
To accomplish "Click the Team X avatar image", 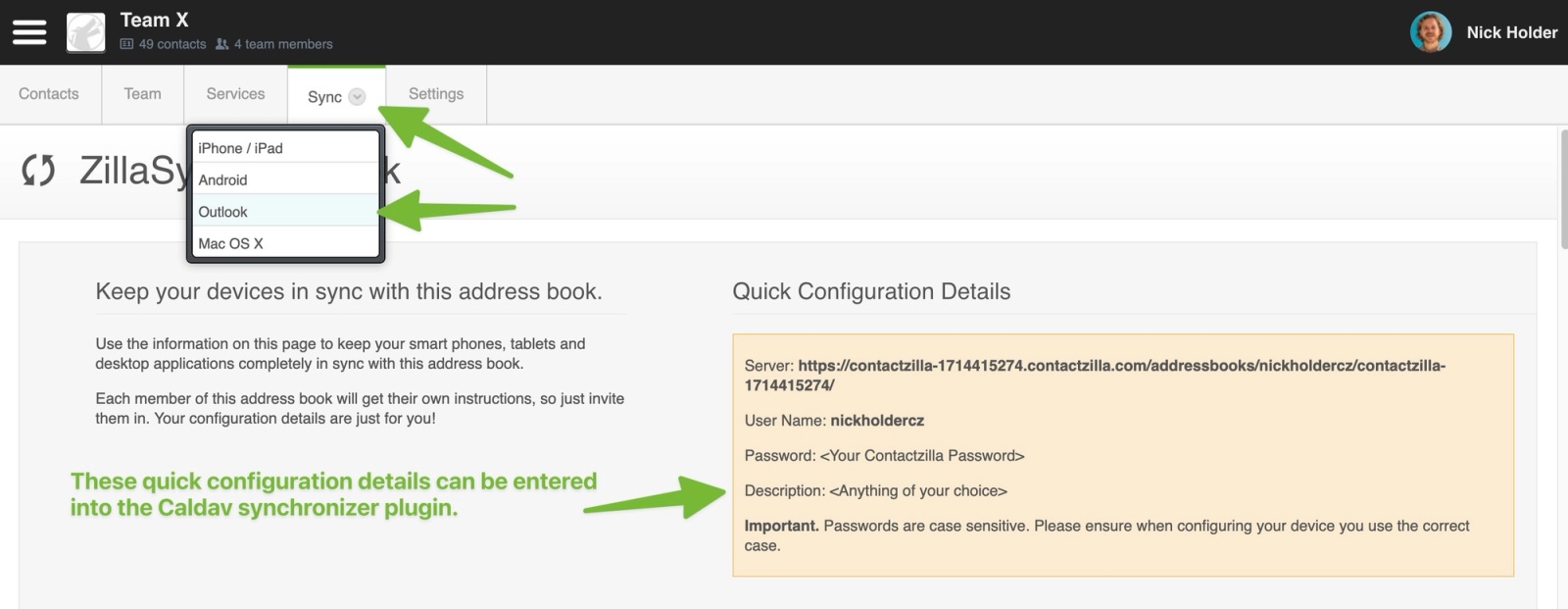I will coord(85,30).
